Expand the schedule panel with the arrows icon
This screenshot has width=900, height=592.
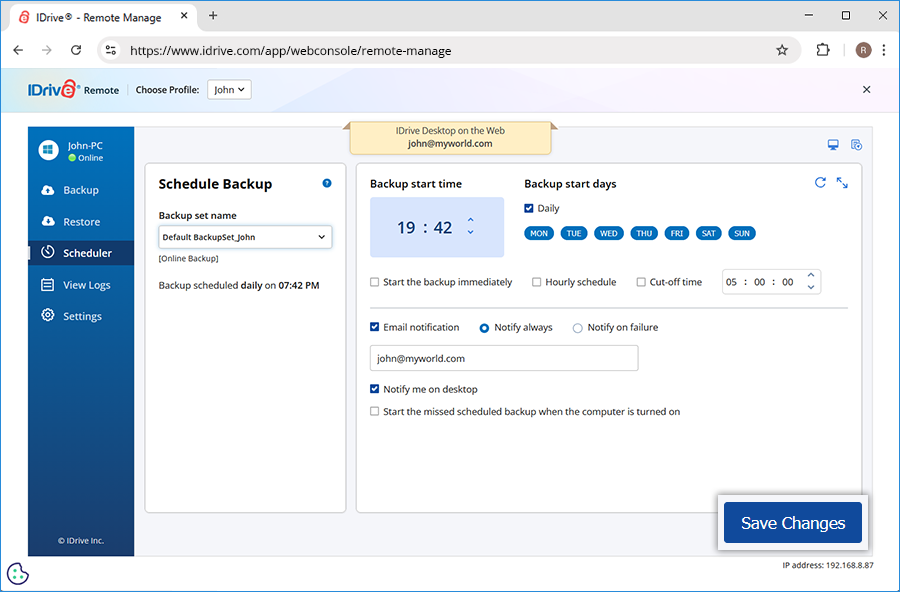click(x=842, y=183)
